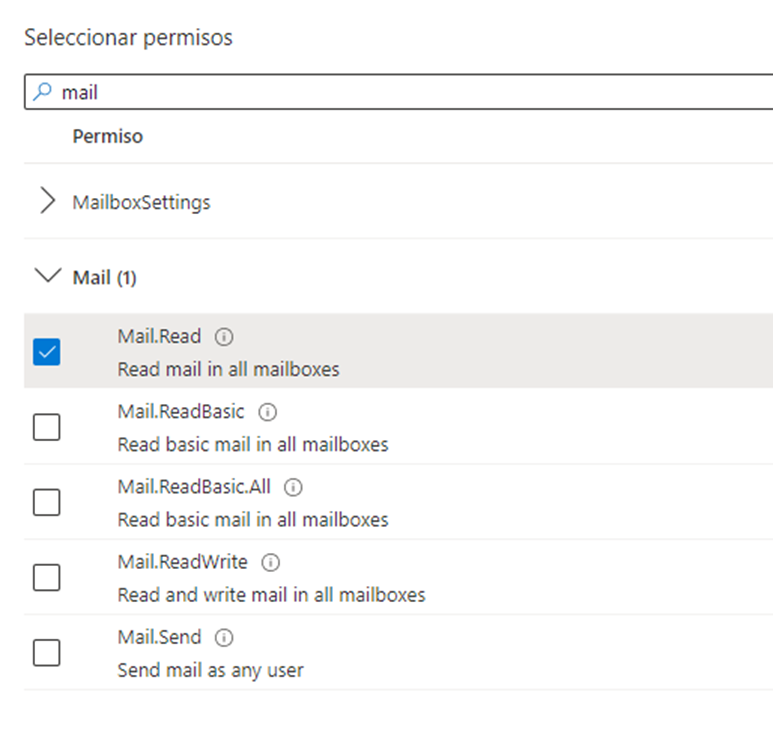Show info for Mail.ReadBasic.All permission
The image size is (773, 752).
293,487
